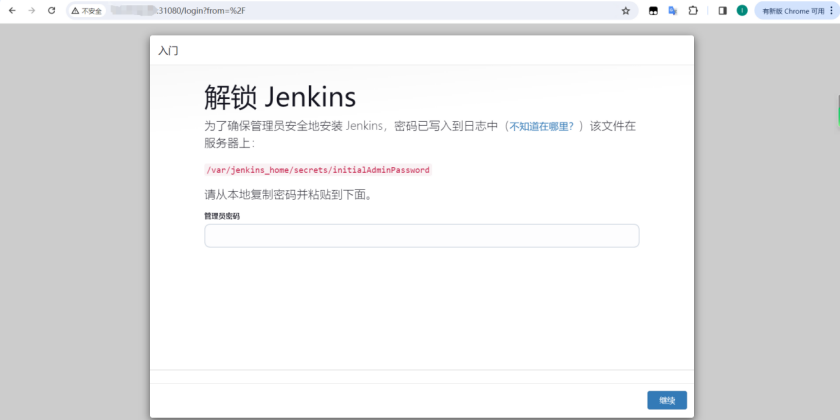Bookmark this page with the star icon
The image size is (840, 420).
[626, 11]
